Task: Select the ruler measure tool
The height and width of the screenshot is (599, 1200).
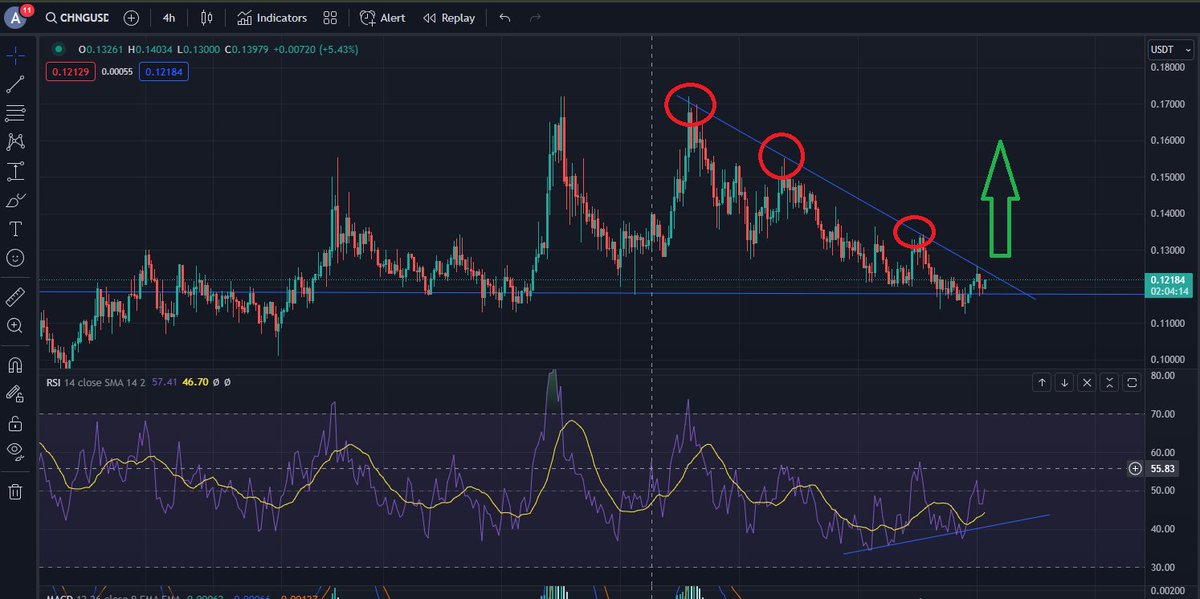Action: (15, 296)
